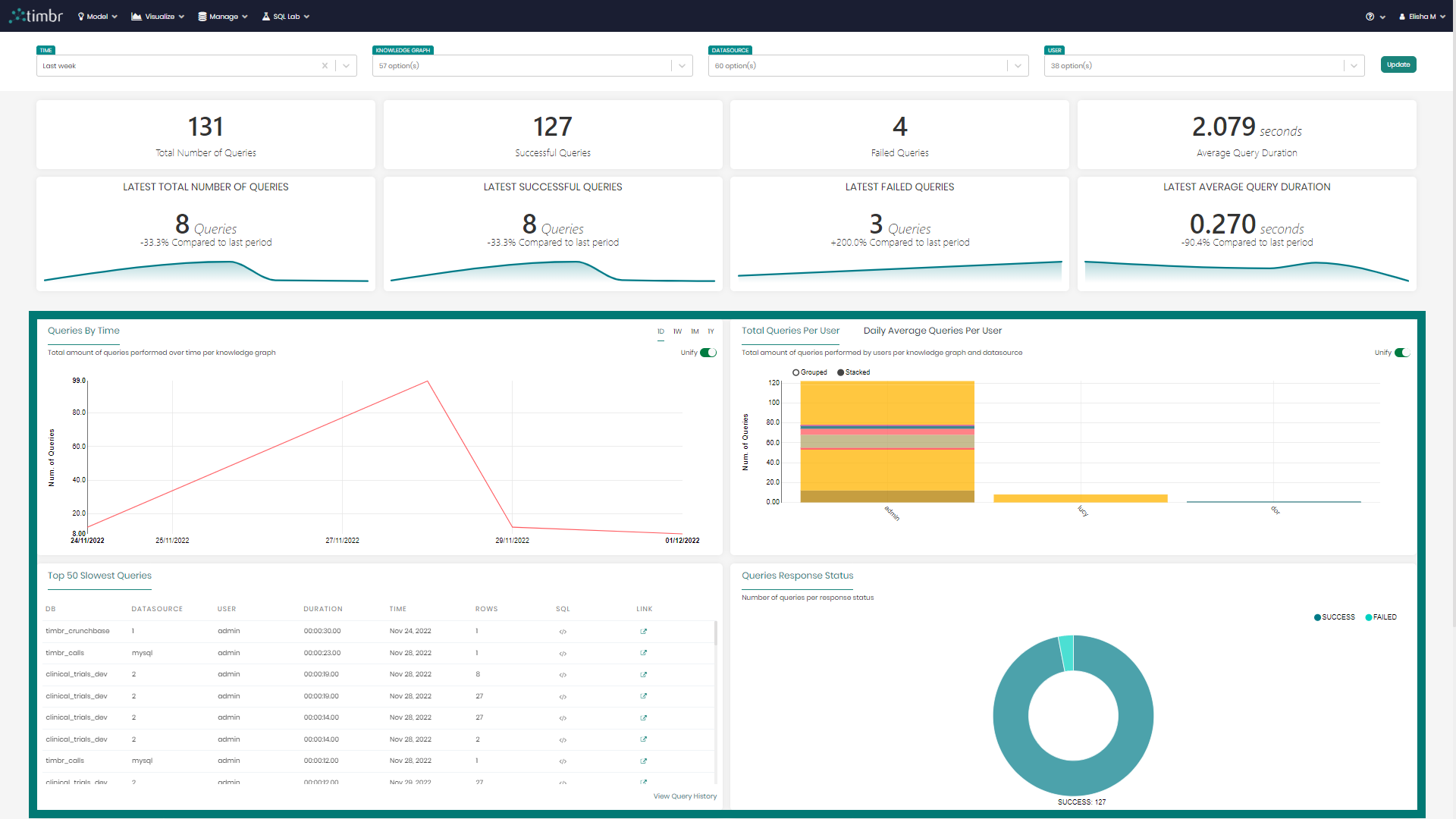Clear the Last week time filter
1456x819 pixels.
(x=325, y=66)
